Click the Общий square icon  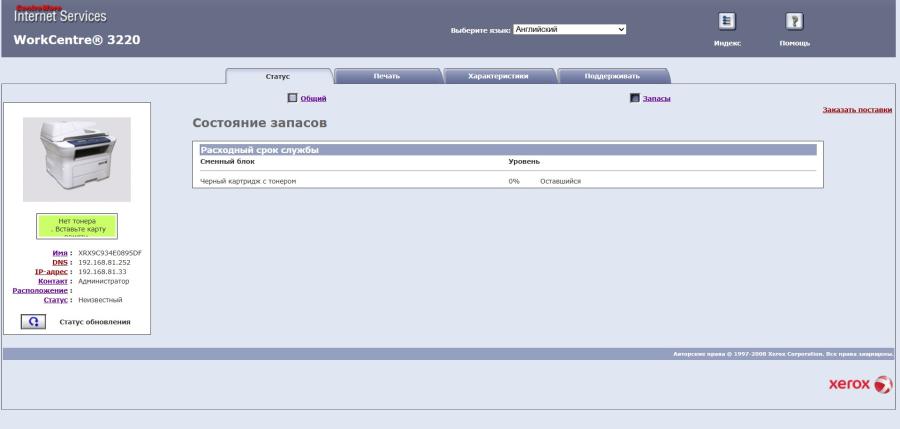coord(292,98)
